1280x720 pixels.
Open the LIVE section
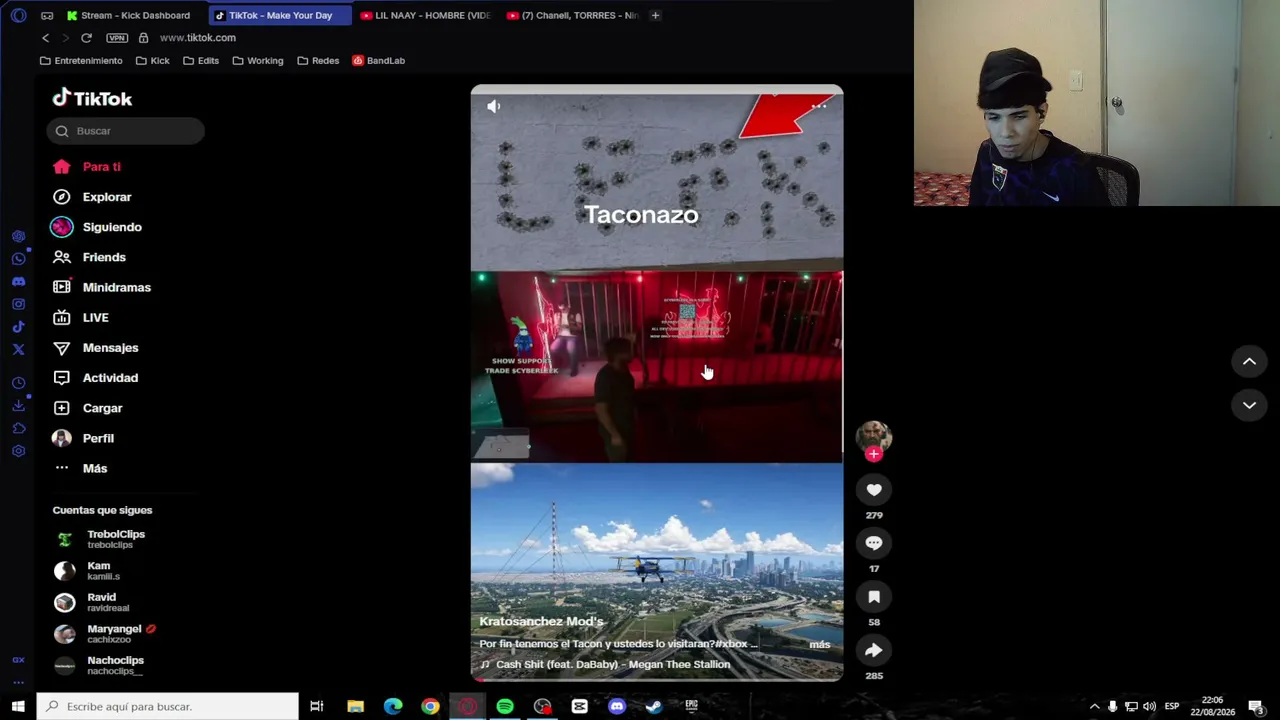[81, 317]
